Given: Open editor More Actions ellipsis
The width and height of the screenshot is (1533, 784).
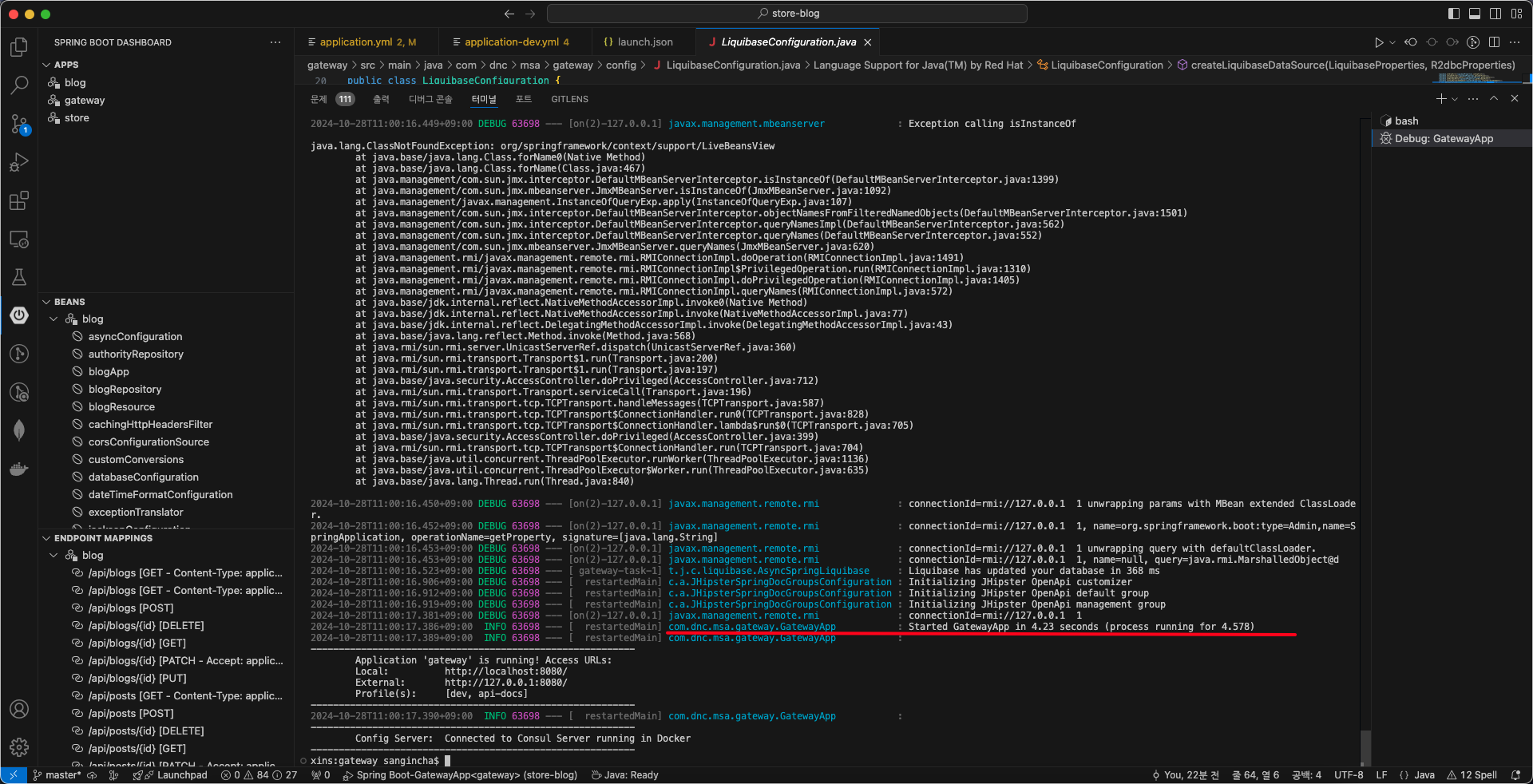Looking at the screenshot, I should point(1515,42).
